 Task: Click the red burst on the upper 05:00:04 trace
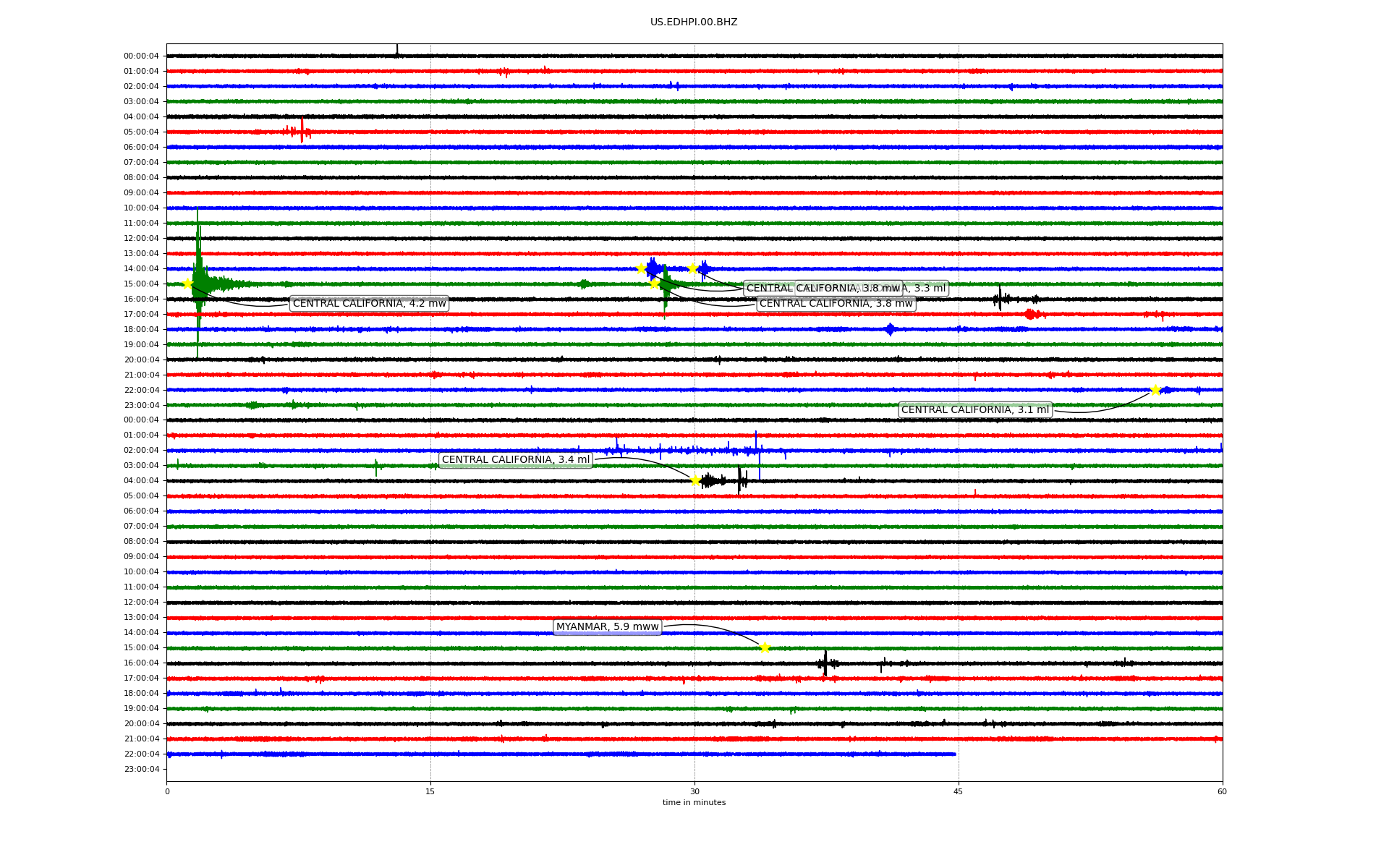point(301,132)
